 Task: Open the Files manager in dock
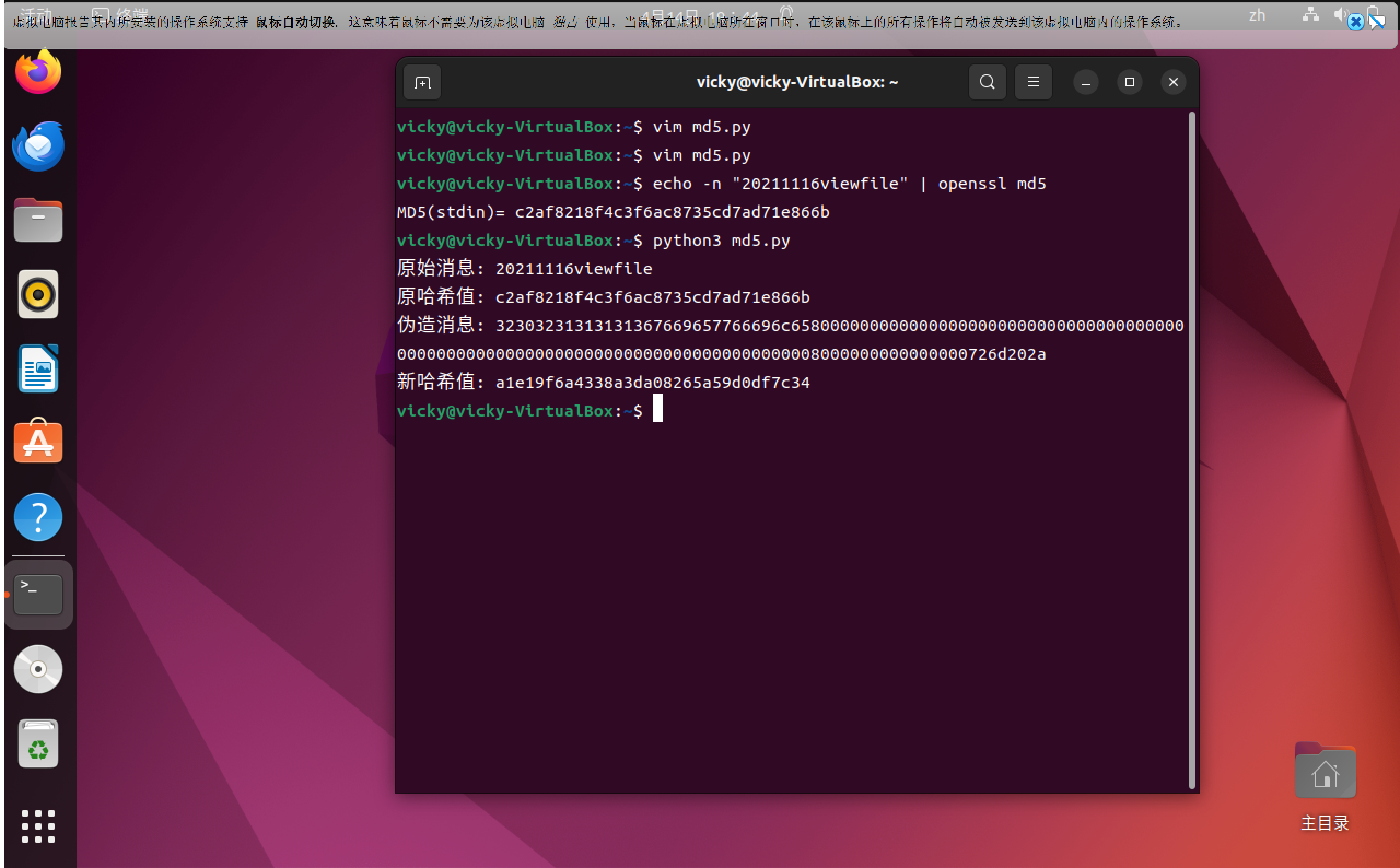tap(38, 220)
